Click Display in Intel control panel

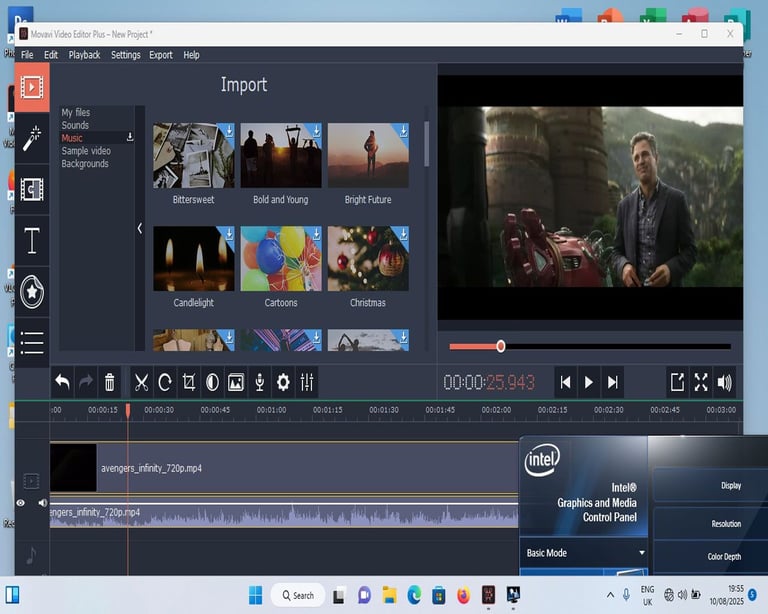click(x=730, y=485)
